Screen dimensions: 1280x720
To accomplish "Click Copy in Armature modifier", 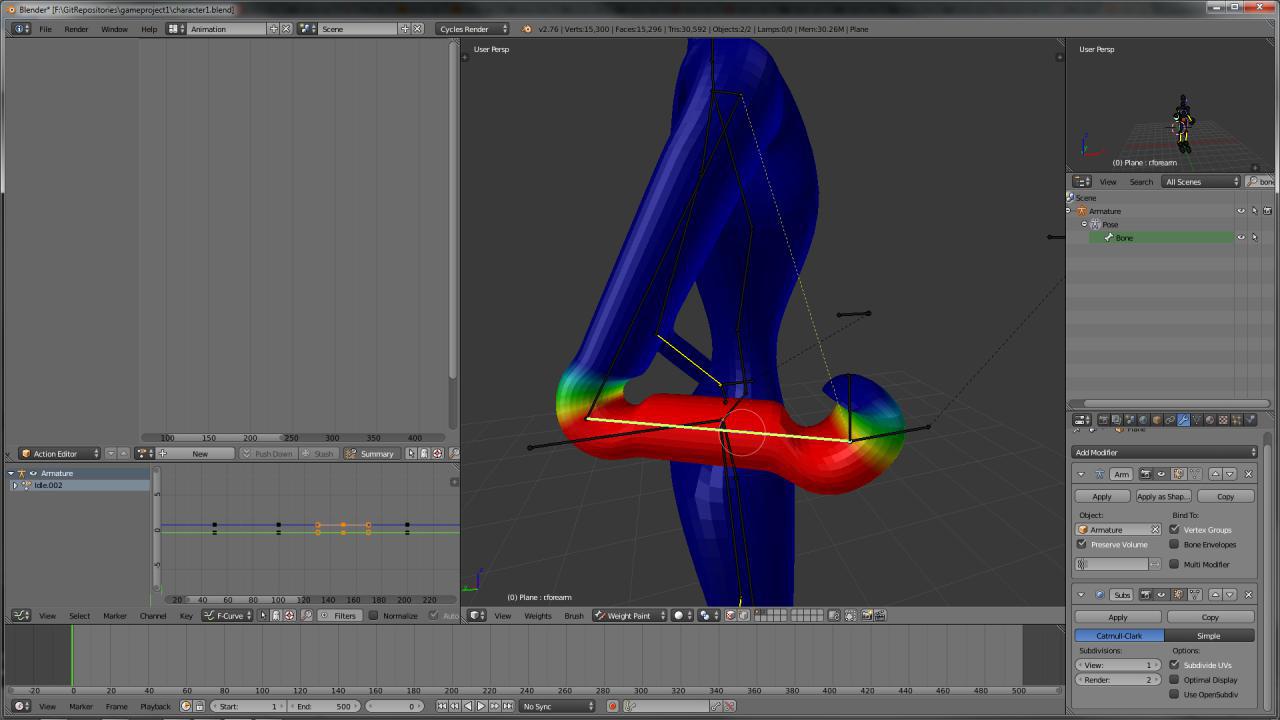I will point(1225,496).
